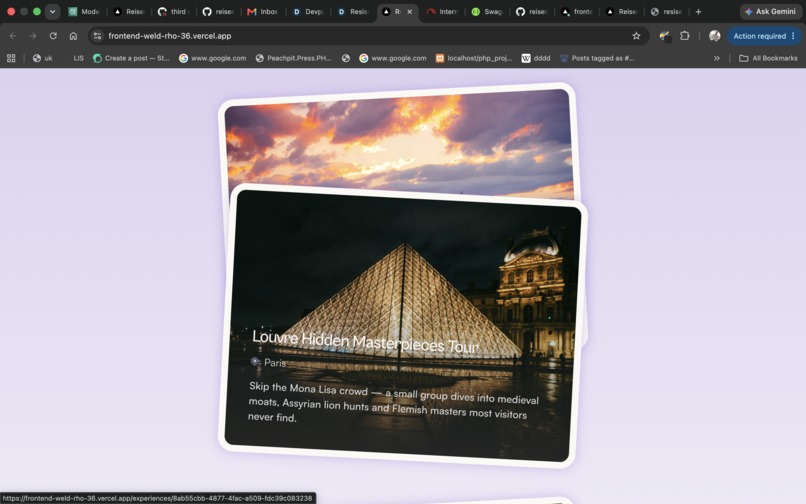Screen dimensions: 806x504
Task: Open Ask Gemini
Action: [x=770, y=11]
